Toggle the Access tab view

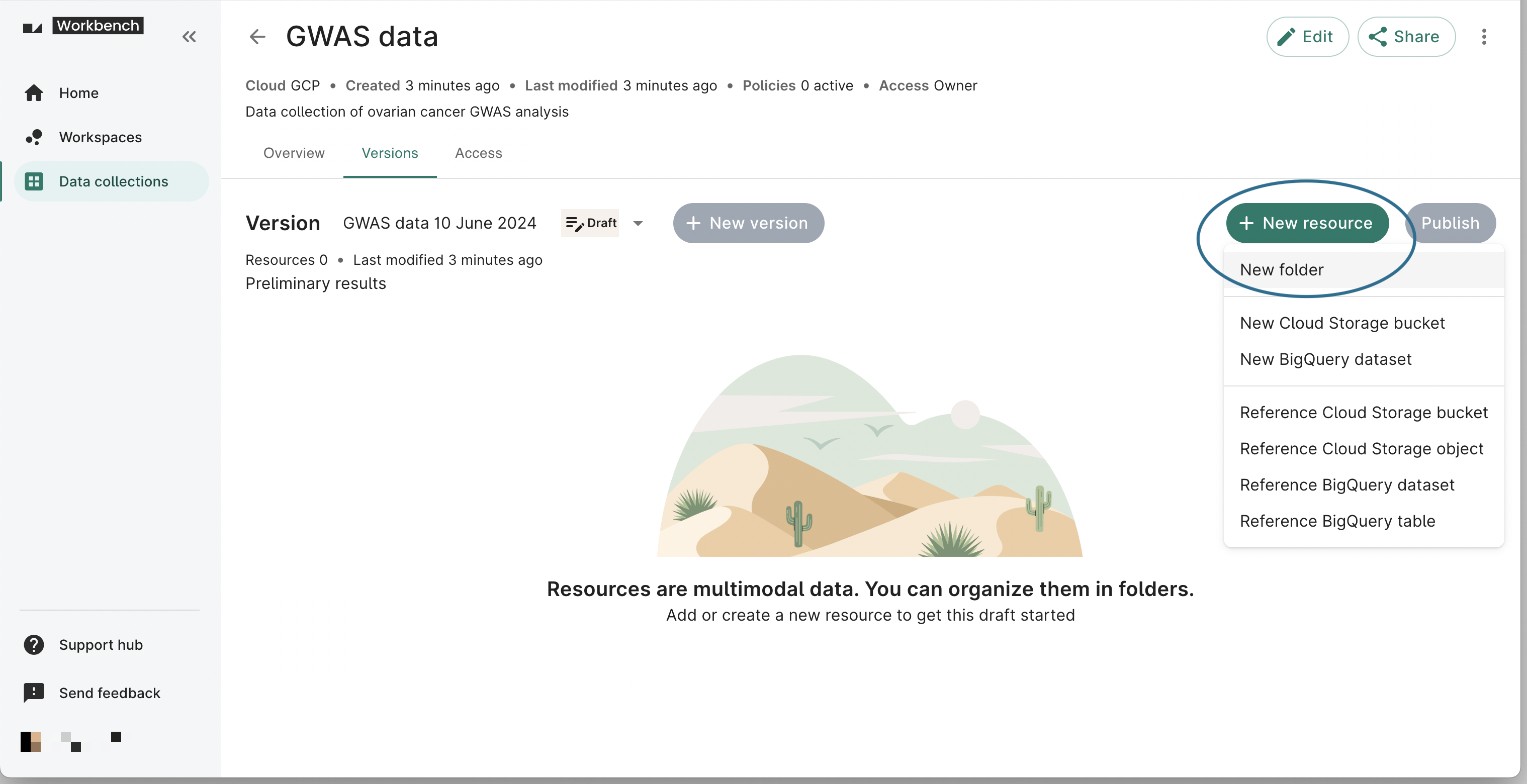(478, 153)
